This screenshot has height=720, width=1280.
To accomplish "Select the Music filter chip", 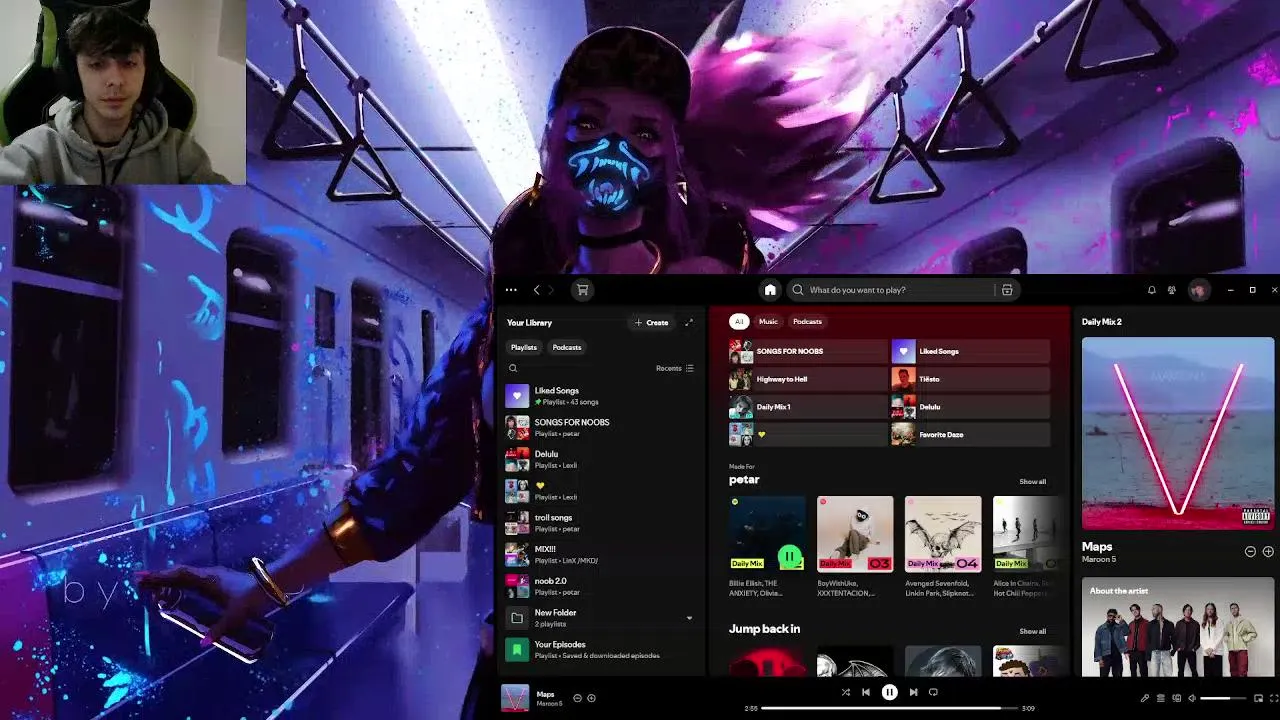I will pos(768,321).
